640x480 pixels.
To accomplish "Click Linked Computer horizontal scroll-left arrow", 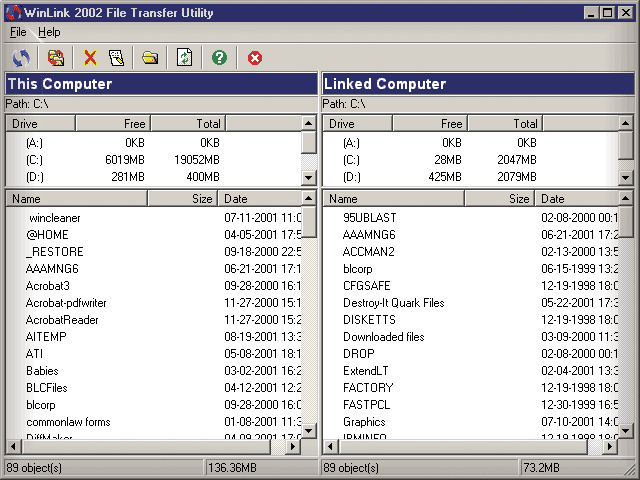I will click(x=331, y=447).
